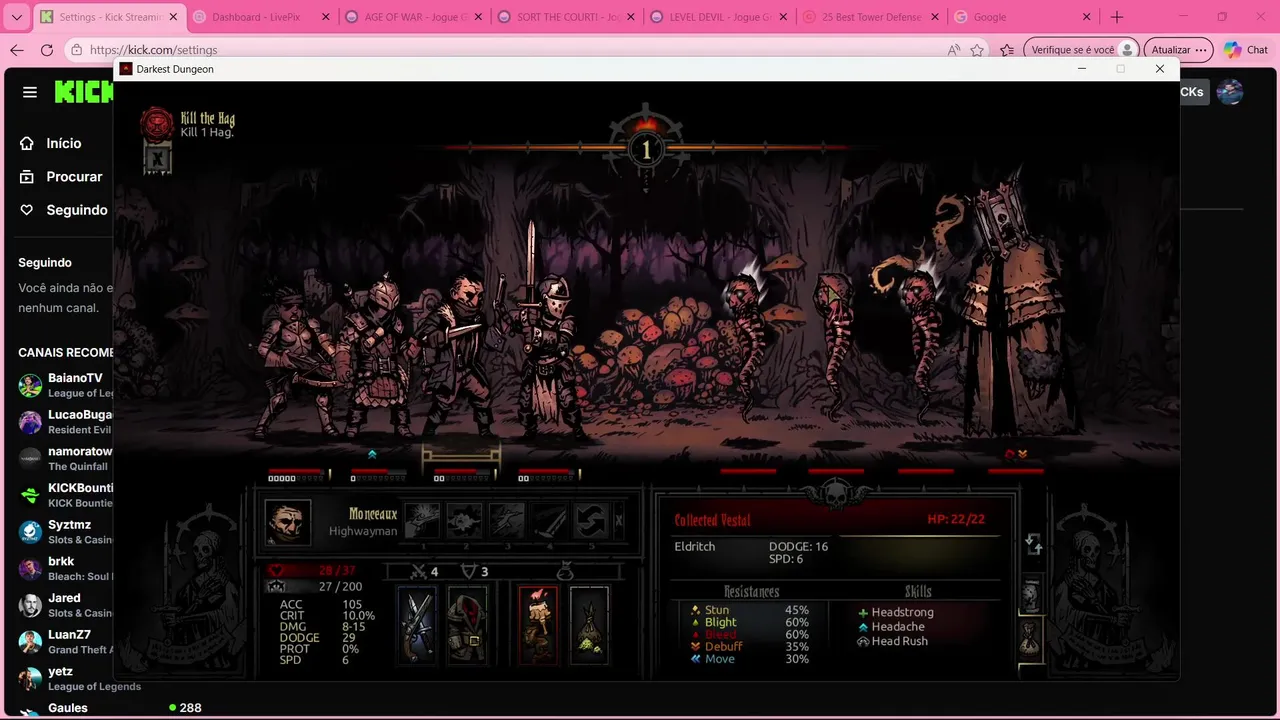This screenshot has width=1280, height=720.
Task: Open Procurar in Kick sidebar
Action: click(62, 176)
